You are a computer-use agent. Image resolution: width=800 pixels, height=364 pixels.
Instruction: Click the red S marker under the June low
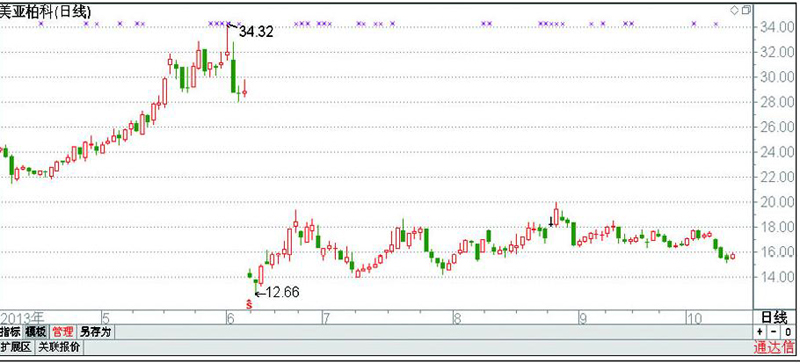tap(249, 304)
